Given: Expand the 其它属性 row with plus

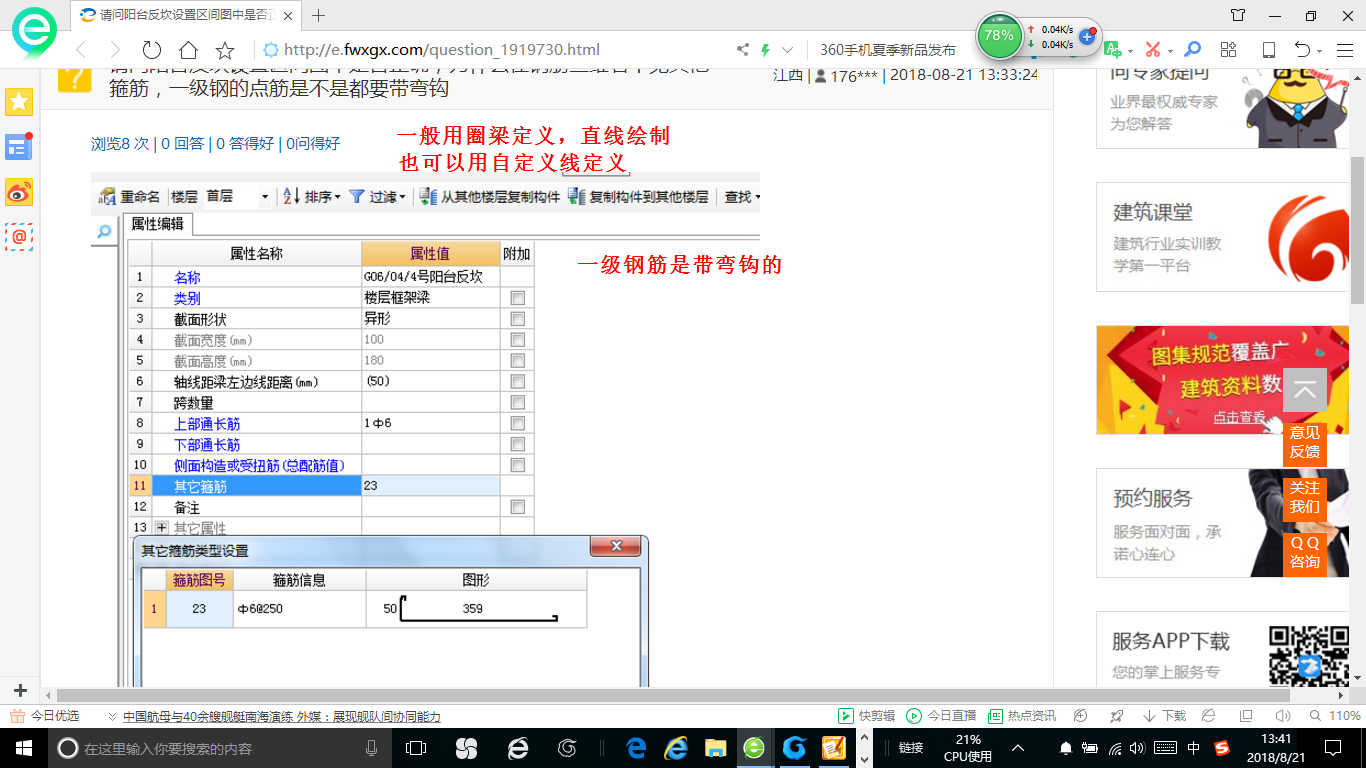Looking at the screenshot, I should (162, 528).
